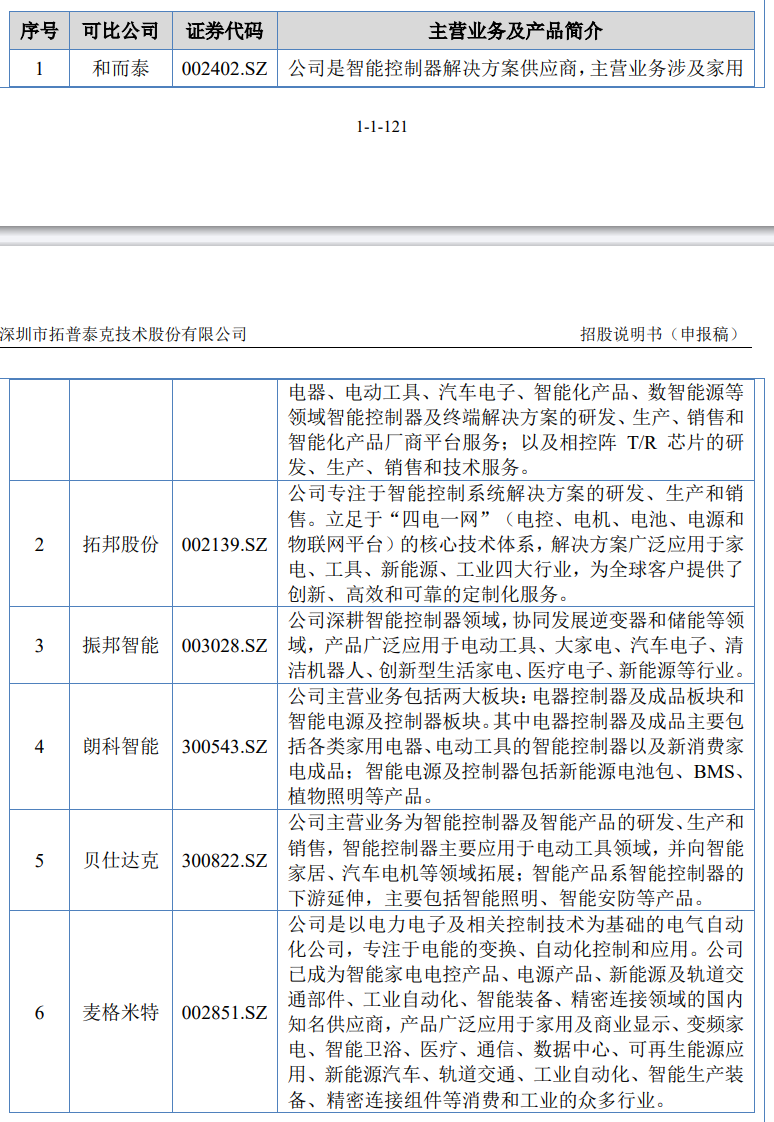Click page header 深圳市拓普泰克技术股份有限公司
This screenshot has width=774, height=1122.
pos(123,335)
